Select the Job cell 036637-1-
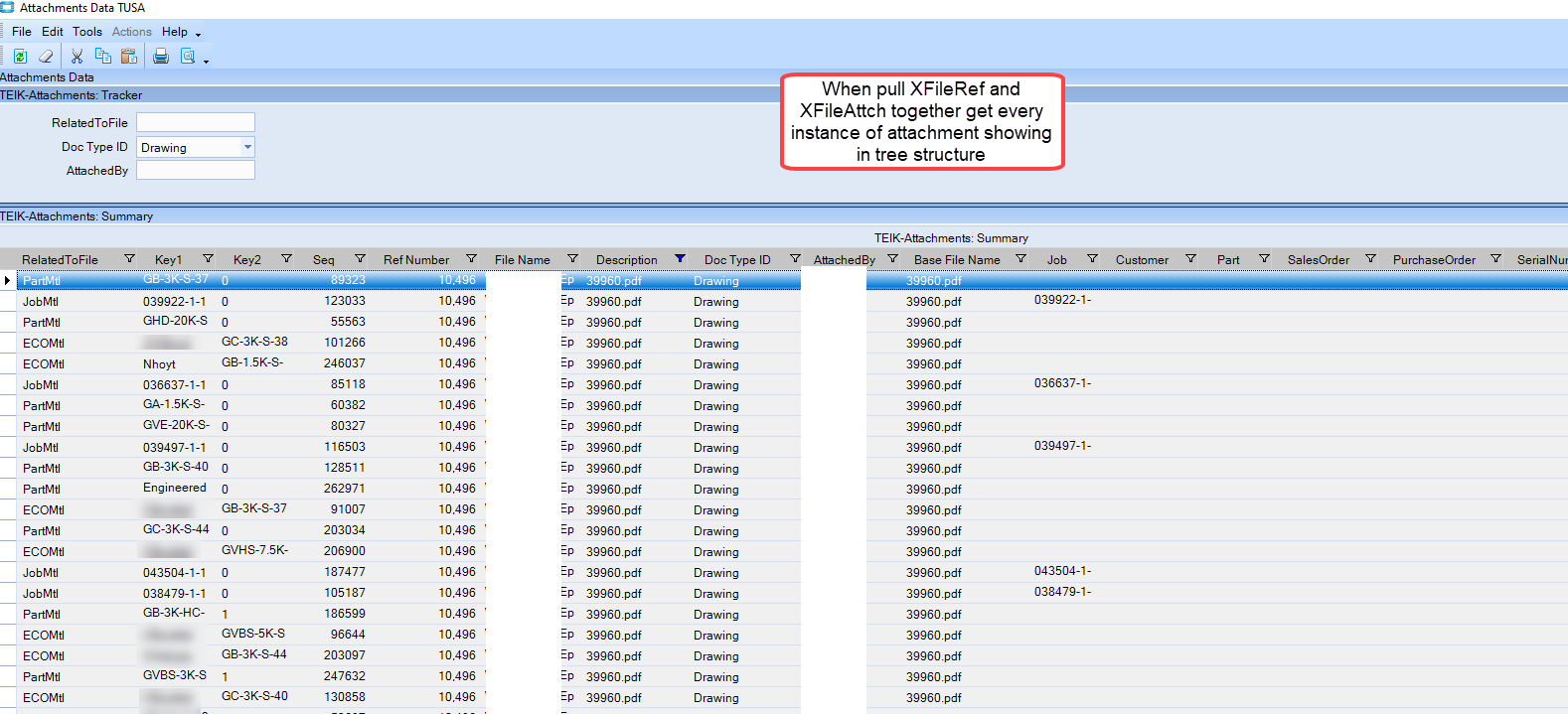 tap(1063, 383)
